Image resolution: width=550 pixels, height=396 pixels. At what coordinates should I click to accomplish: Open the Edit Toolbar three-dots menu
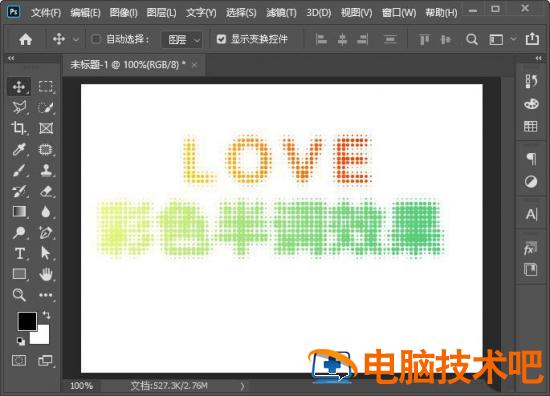(x=46, y=295)
